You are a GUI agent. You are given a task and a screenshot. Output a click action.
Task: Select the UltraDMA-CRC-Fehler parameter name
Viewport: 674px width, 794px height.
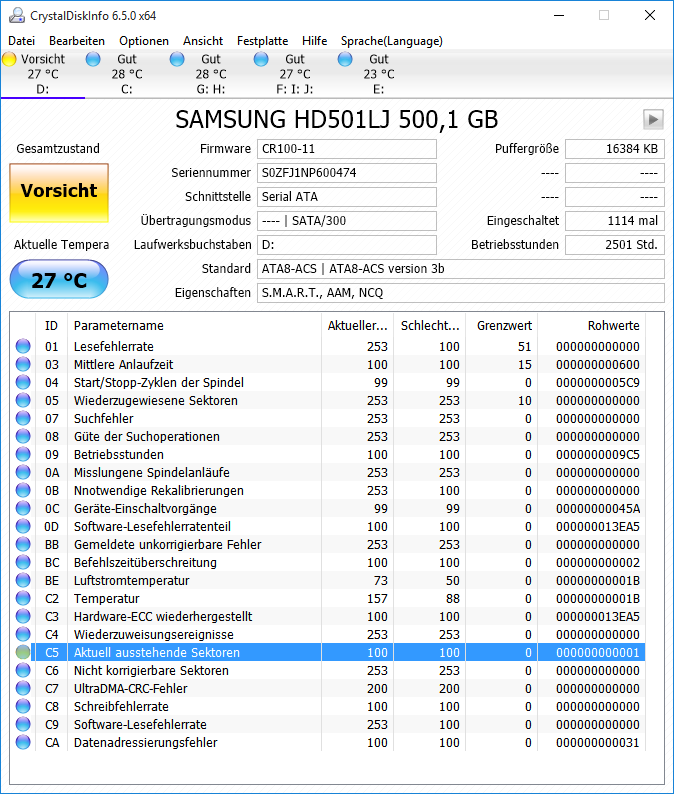(131, 688)
